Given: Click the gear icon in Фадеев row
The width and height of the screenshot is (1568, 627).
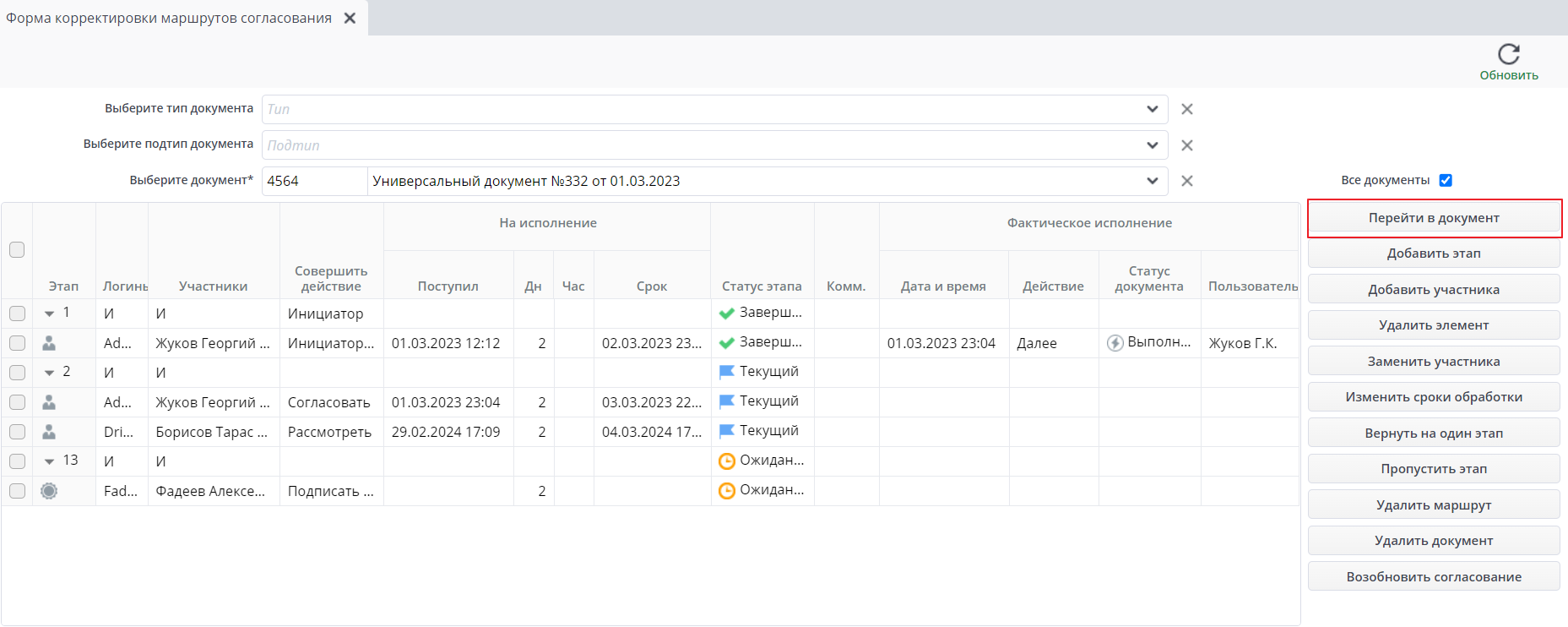Looking at the screenshot, I should pyautogui.click(x=49, y=491).
